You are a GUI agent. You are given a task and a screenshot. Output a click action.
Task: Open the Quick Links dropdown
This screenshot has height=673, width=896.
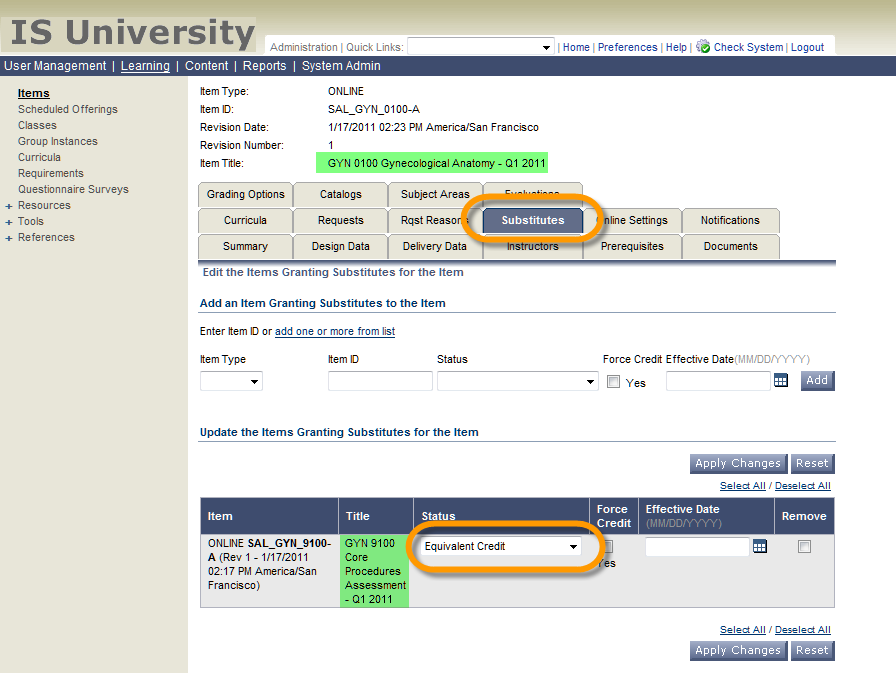pos(480,46)
